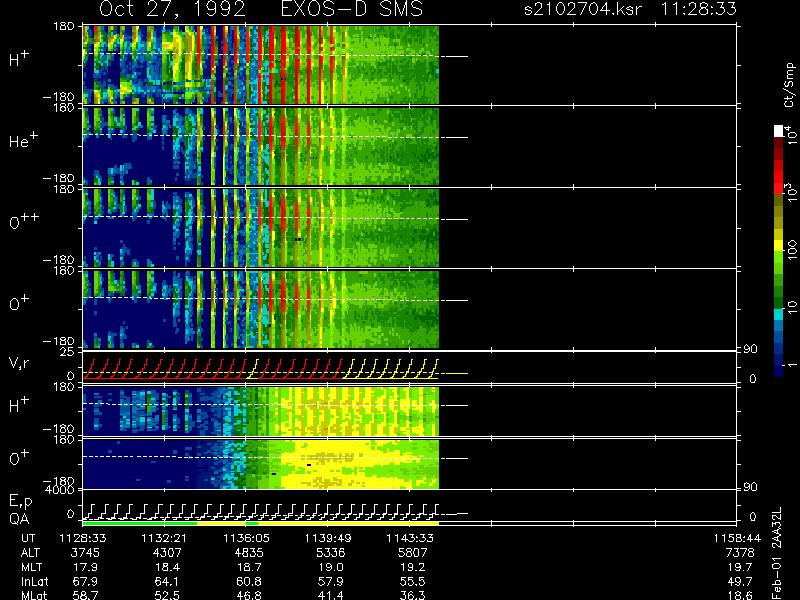Click the yellow velocity trace in V,r panel
800x600 pixels.
(x=391, y=368)
